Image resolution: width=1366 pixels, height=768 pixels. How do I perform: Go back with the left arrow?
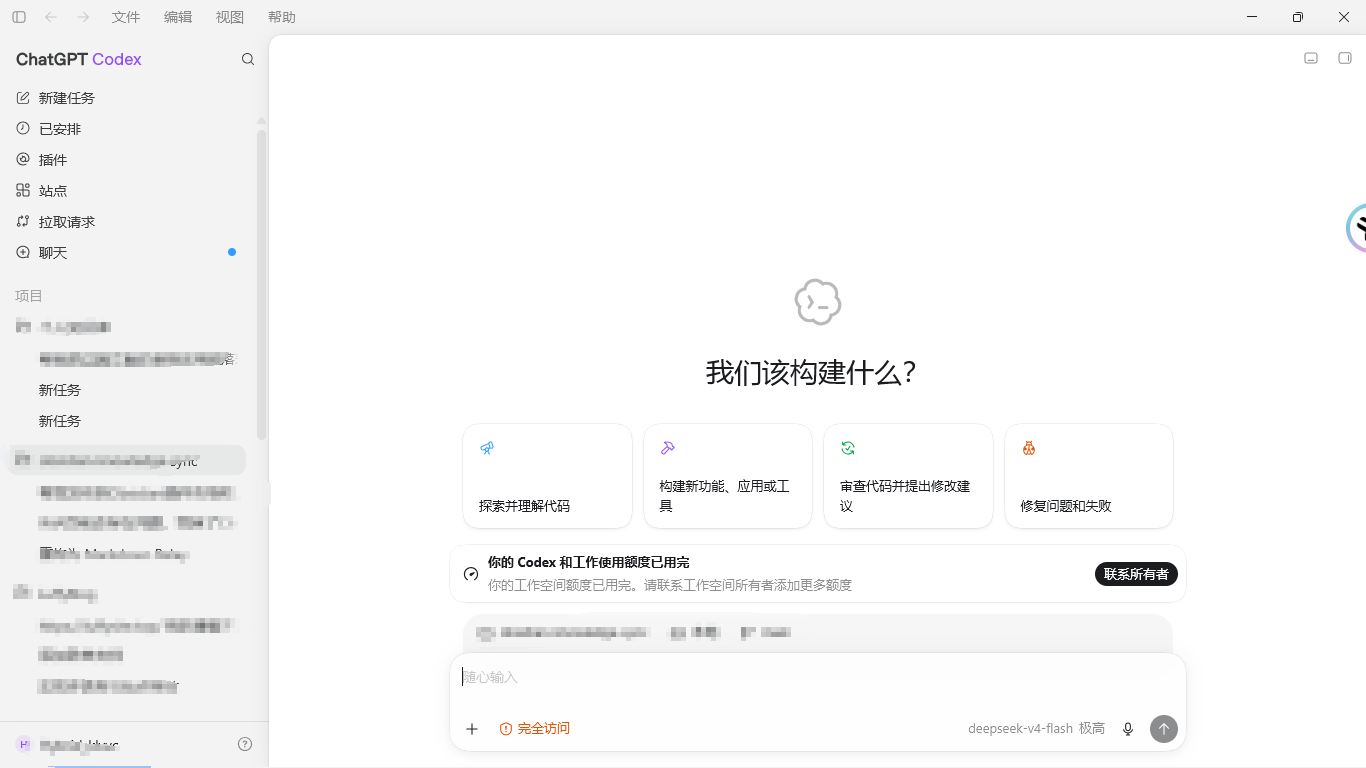[x=51, y=17]
